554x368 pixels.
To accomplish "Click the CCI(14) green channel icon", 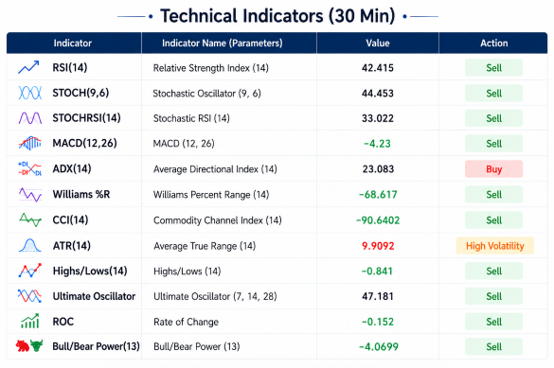I will [30, 220].
